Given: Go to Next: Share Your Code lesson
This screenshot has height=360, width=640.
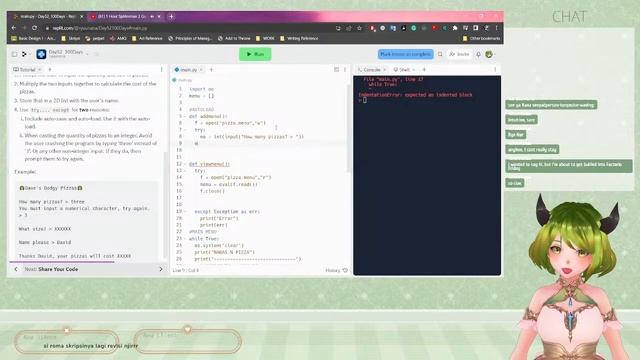Looking at the screenshot, I should (51, 269).
